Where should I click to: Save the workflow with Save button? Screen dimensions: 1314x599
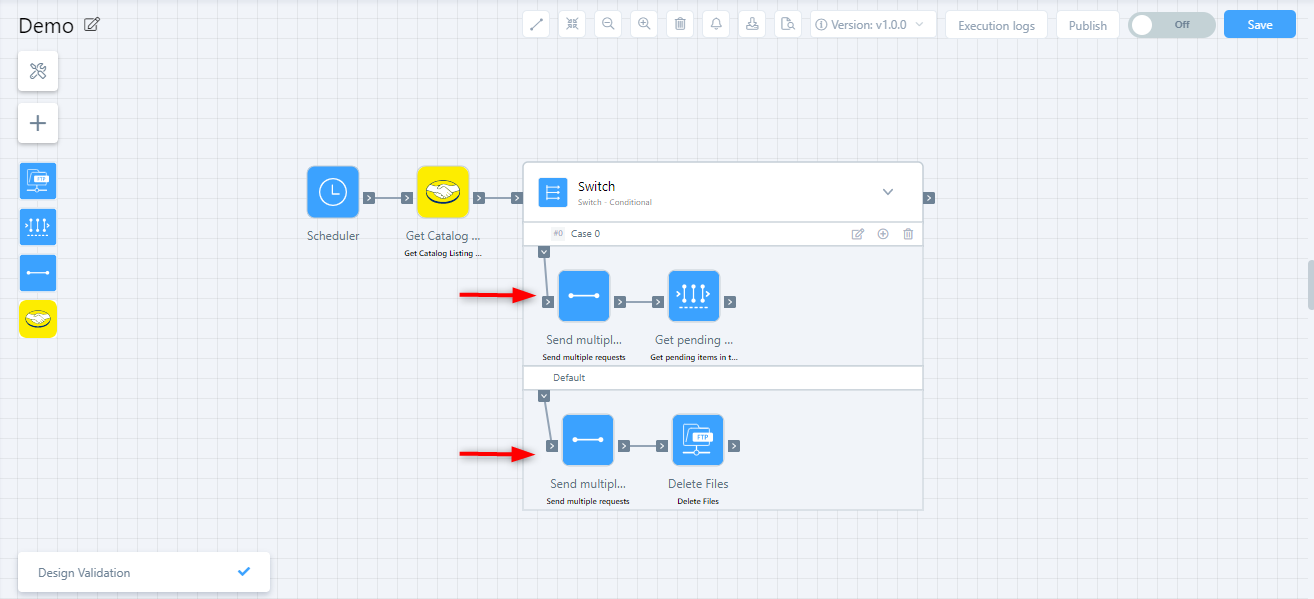1259,25
